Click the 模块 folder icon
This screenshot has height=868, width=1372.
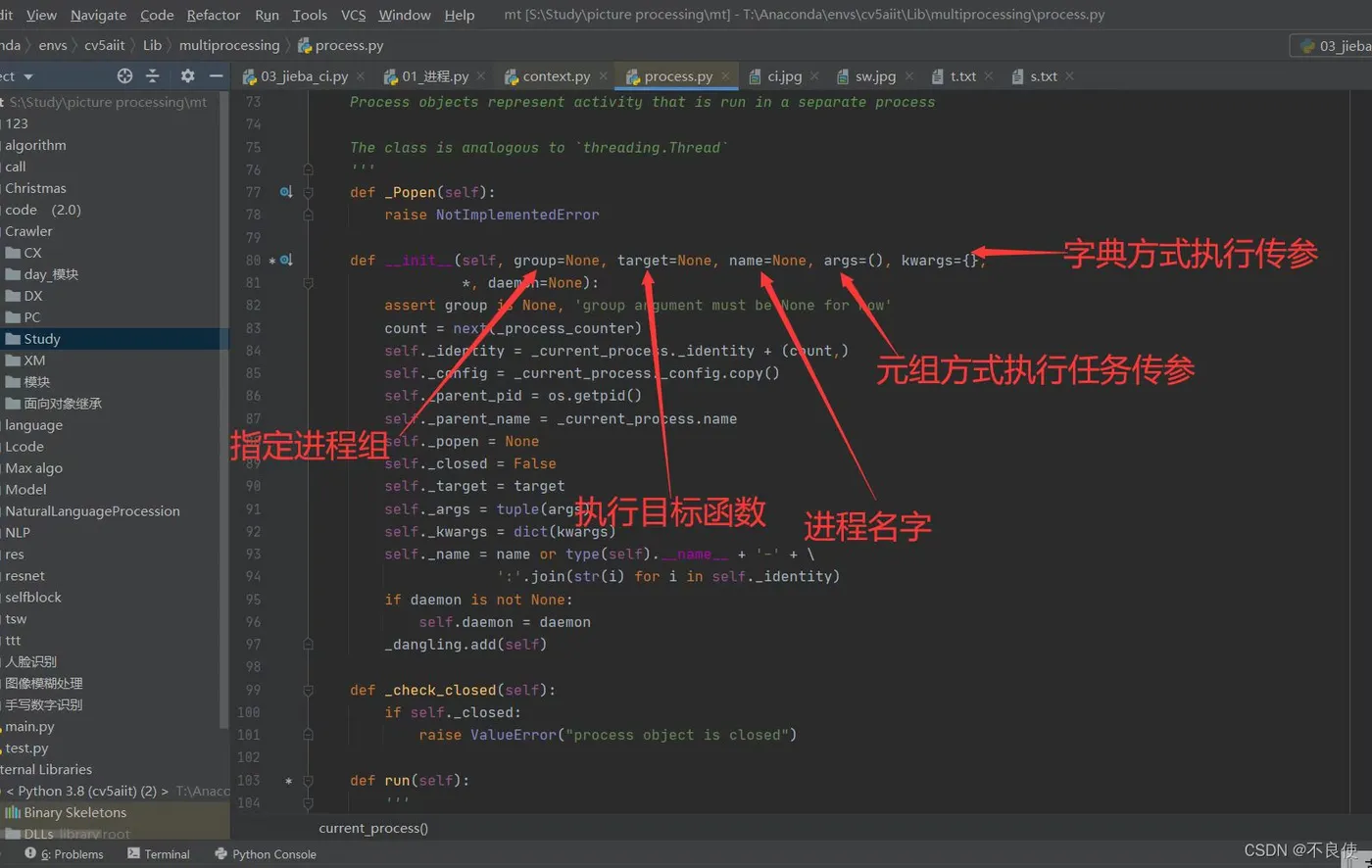[x=13, y=382]
